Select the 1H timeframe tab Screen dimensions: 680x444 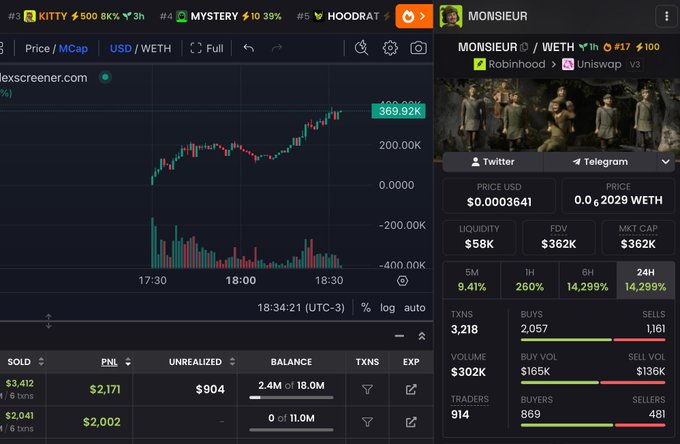[530, 280]
